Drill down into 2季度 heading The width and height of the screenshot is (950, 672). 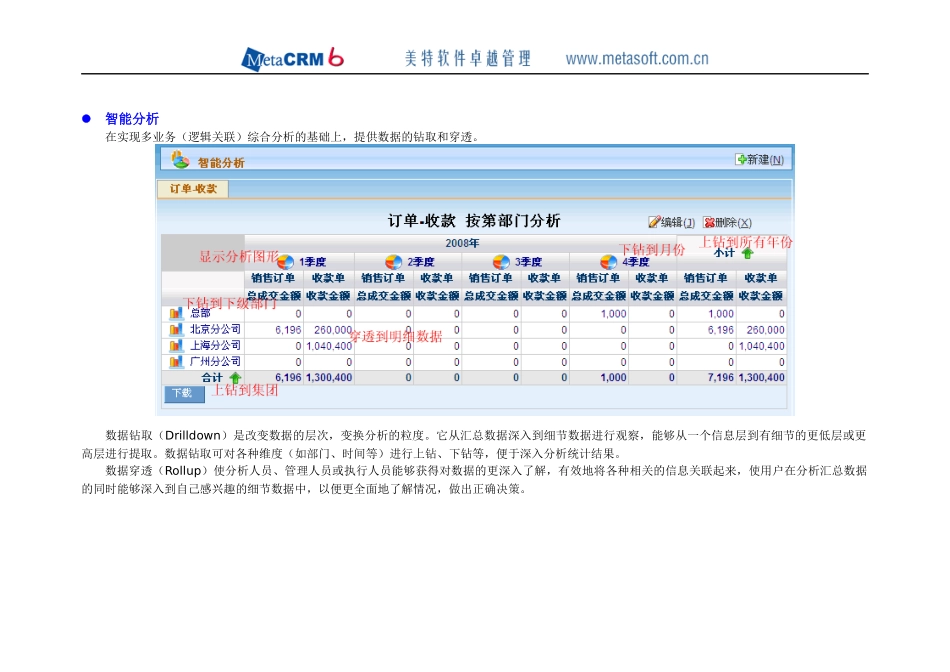pyautogui.click(x=420, y=262)
